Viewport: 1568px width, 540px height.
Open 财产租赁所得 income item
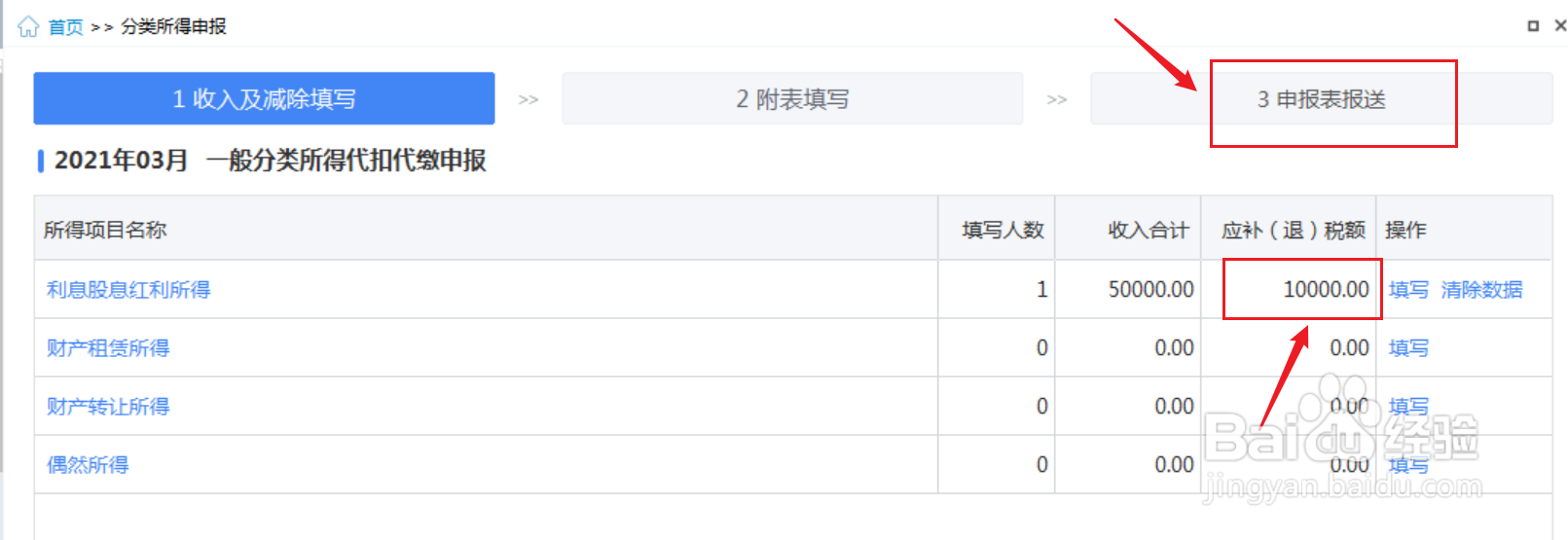[108, 347]
